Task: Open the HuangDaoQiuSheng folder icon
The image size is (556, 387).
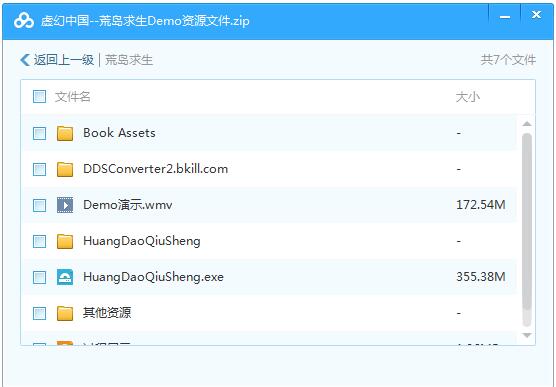Action: [65, 241]
